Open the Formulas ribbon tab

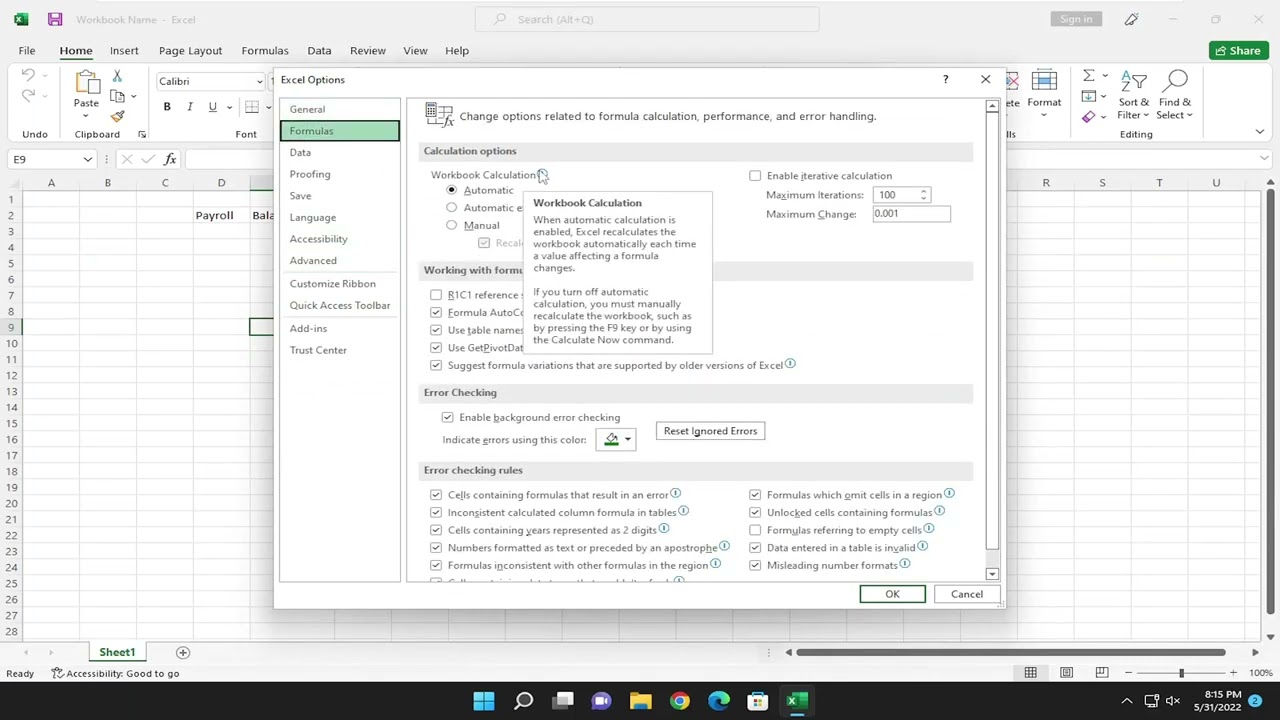point(265,50)
